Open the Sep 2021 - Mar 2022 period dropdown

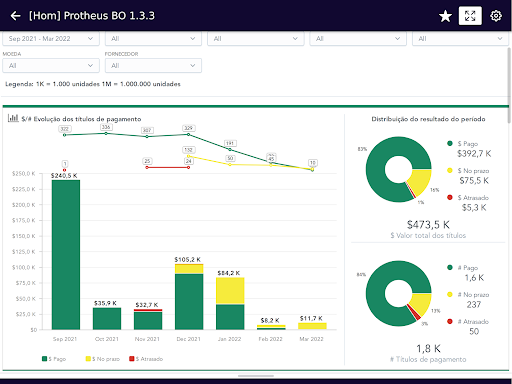(x=51, y=39)
